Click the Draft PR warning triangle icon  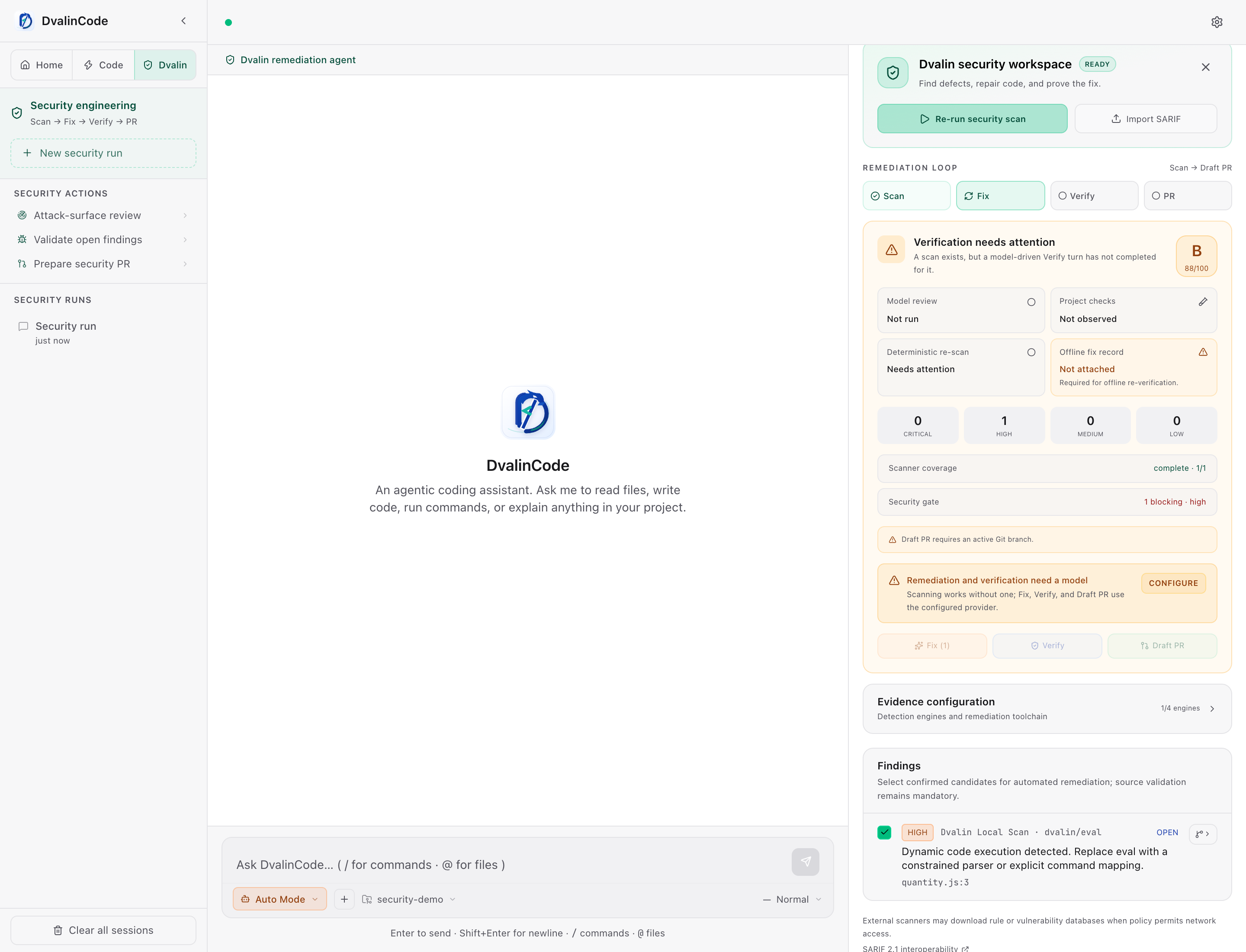pyautogui.click(x=893, y=540)
